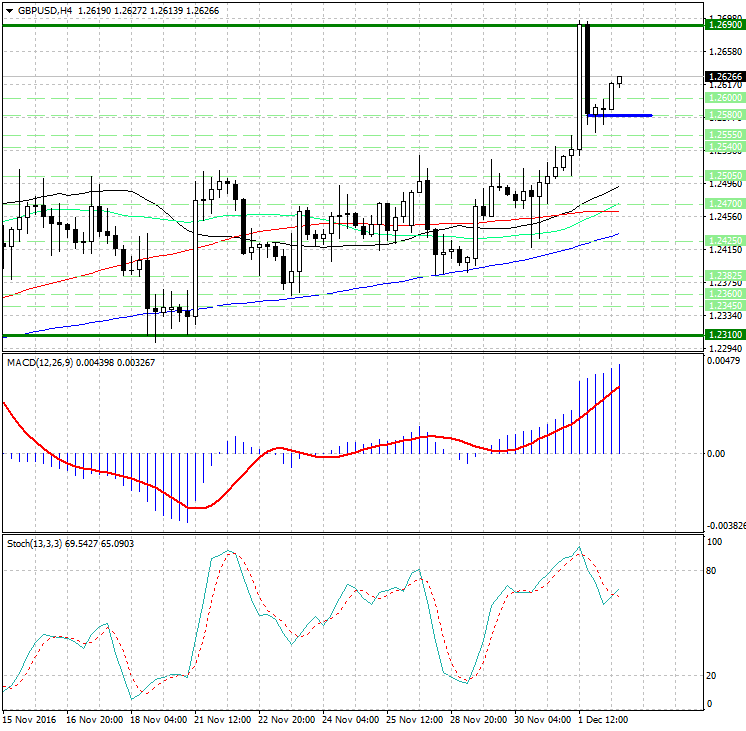
Task: Select the 1.26900 resistance level price label
Action: coord(724,22)
